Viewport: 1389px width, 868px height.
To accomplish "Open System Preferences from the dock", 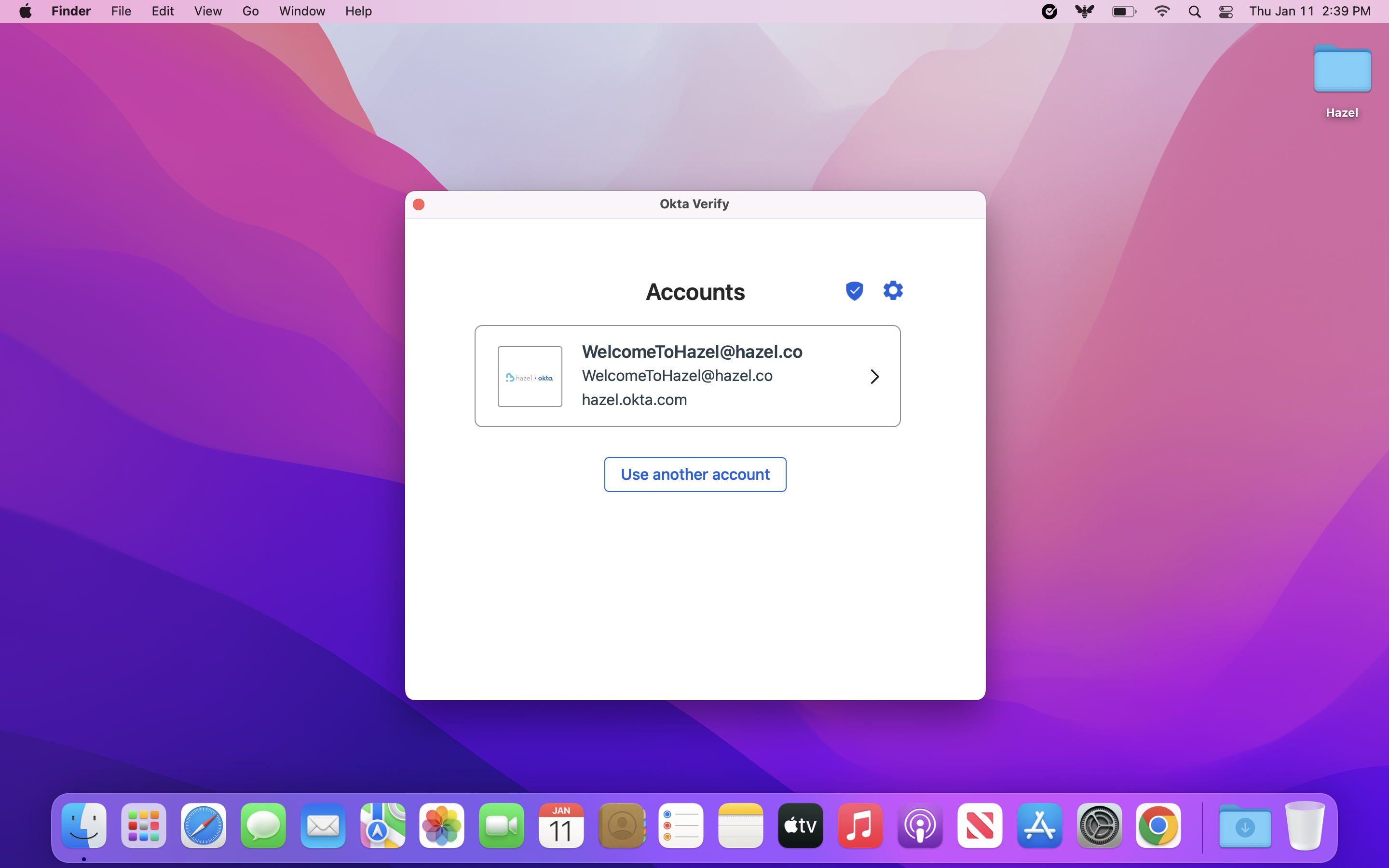I will click(x=1099, y=826).
